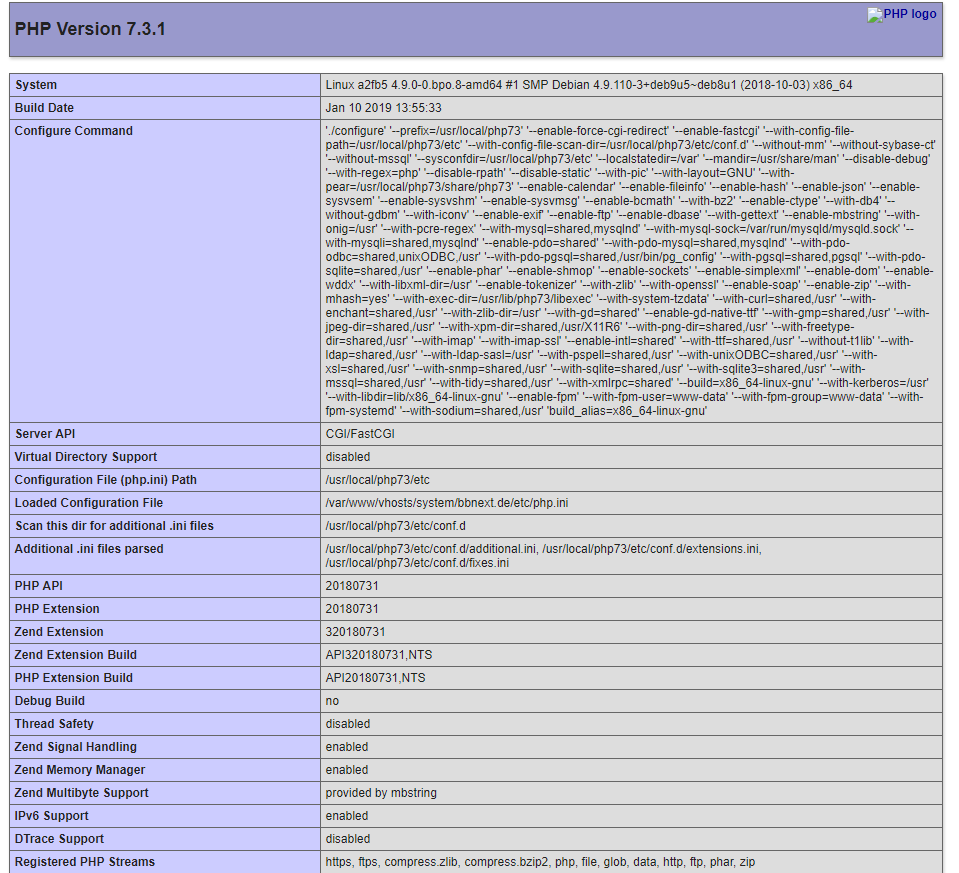Click the Zend Extension Build label
This screenshot has width=959, height=873.
[76, 655]
